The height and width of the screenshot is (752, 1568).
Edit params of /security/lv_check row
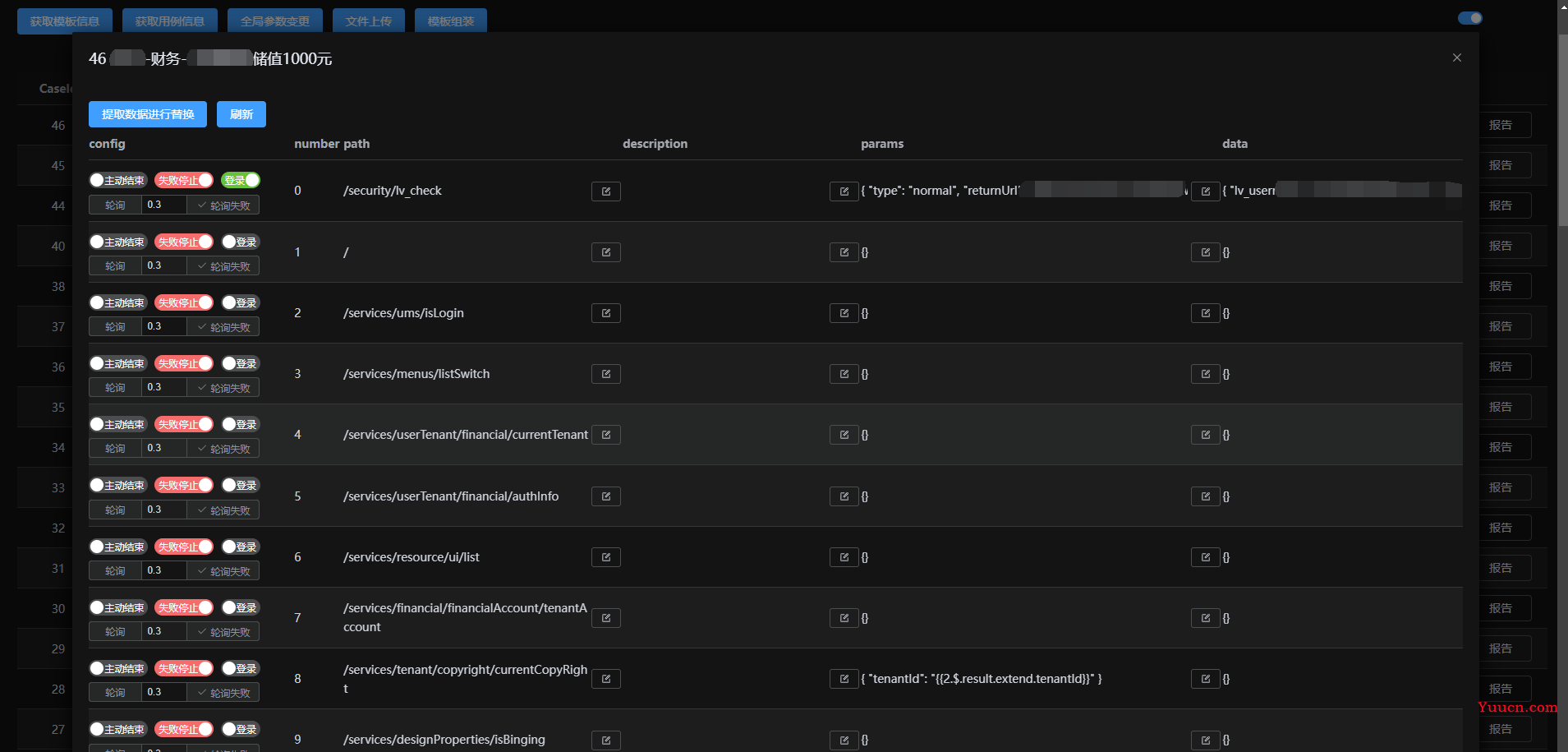coord(844,191)
